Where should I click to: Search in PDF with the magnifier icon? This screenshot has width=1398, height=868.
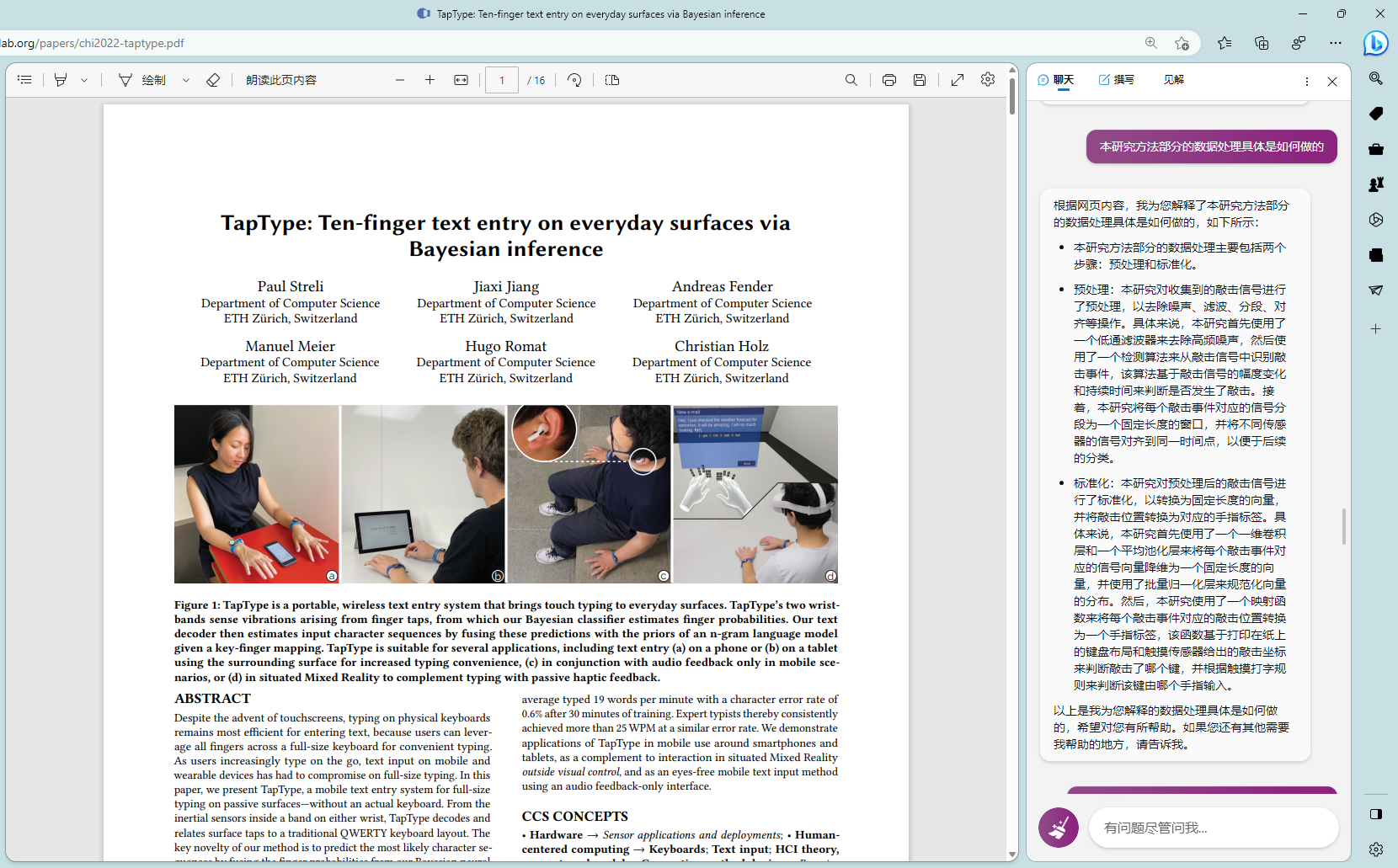[x=851, y=80]
